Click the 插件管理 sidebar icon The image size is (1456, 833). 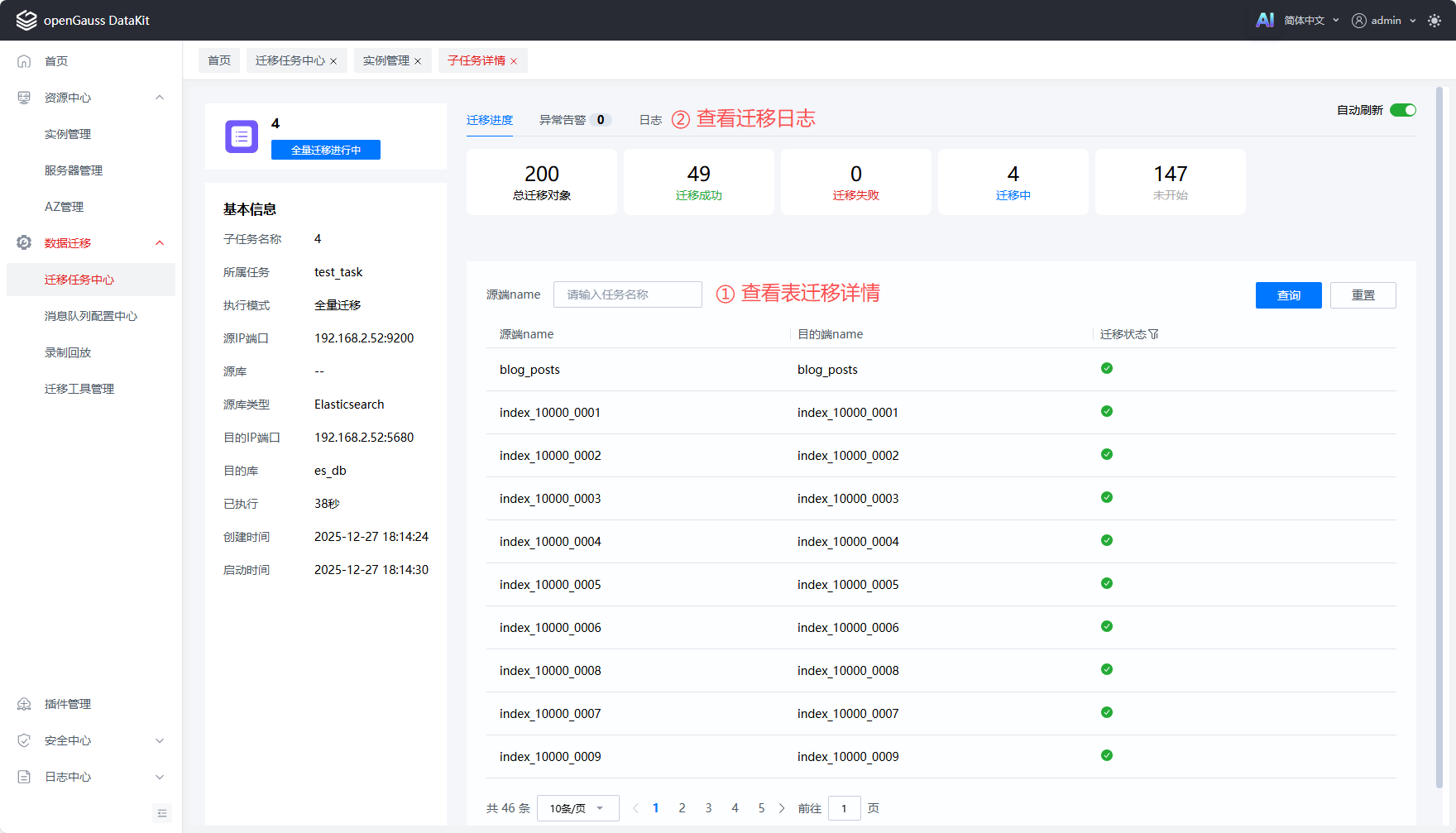click(24, 704)
